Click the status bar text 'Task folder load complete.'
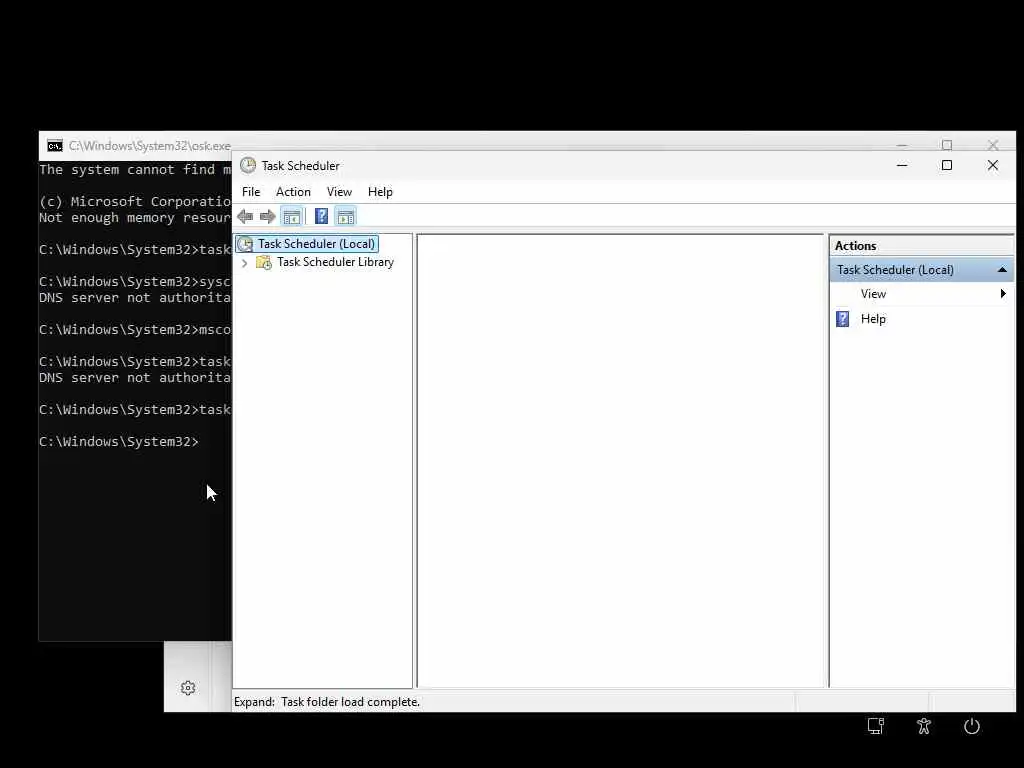This screenshot has width=1024, height=768. [x=351, y=702]
